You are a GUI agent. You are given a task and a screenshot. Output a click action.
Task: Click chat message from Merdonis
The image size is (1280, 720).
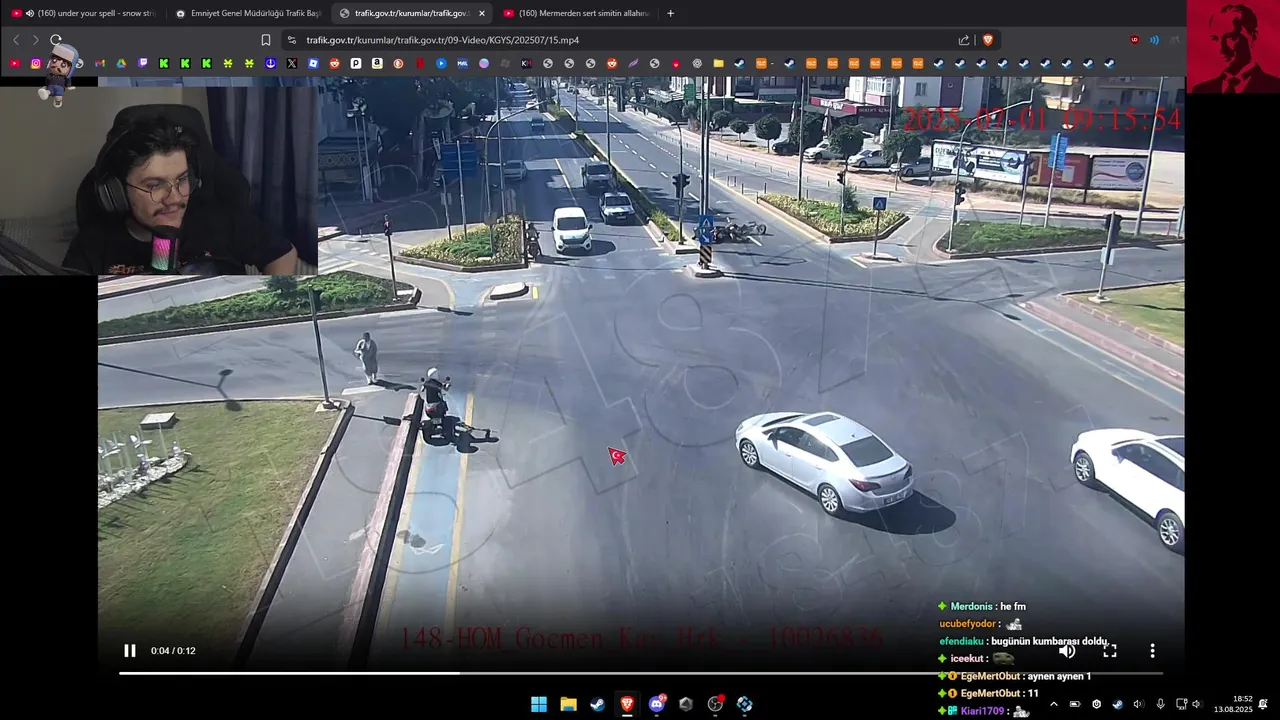[982, 606]
